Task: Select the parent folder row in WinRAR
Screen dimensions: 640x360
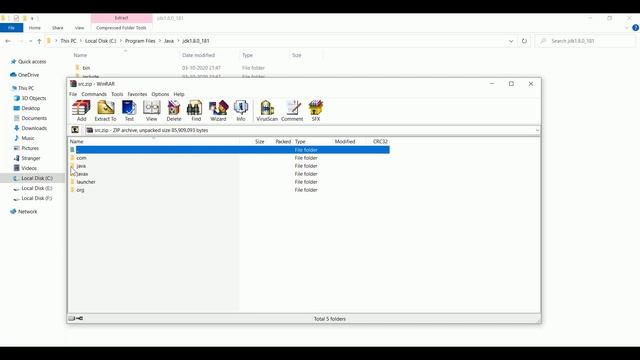Action: pyautogui.click(x=229, y=150)
